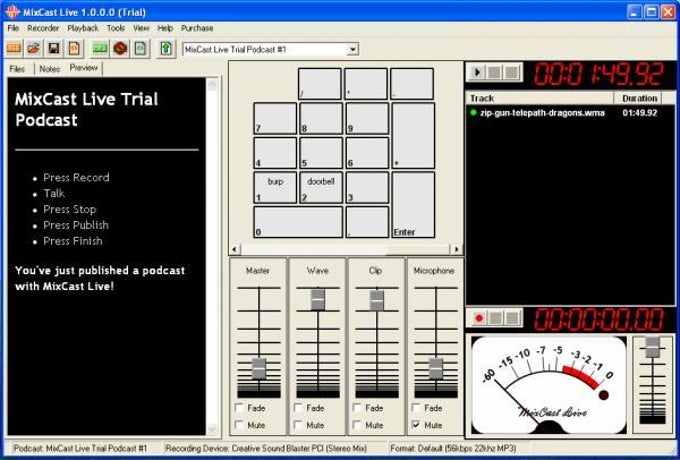Click the green document toolbar icon
680x460 pixels.
pyautogui.click(x=141, y=49)
